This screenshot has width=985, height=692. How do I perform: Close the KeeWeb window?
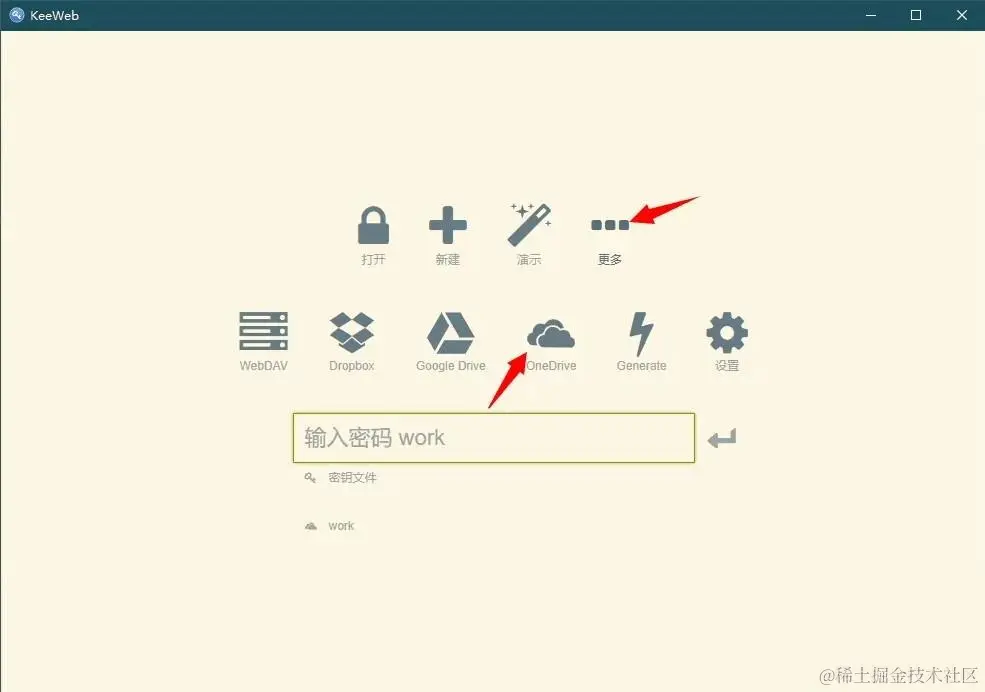962,15
